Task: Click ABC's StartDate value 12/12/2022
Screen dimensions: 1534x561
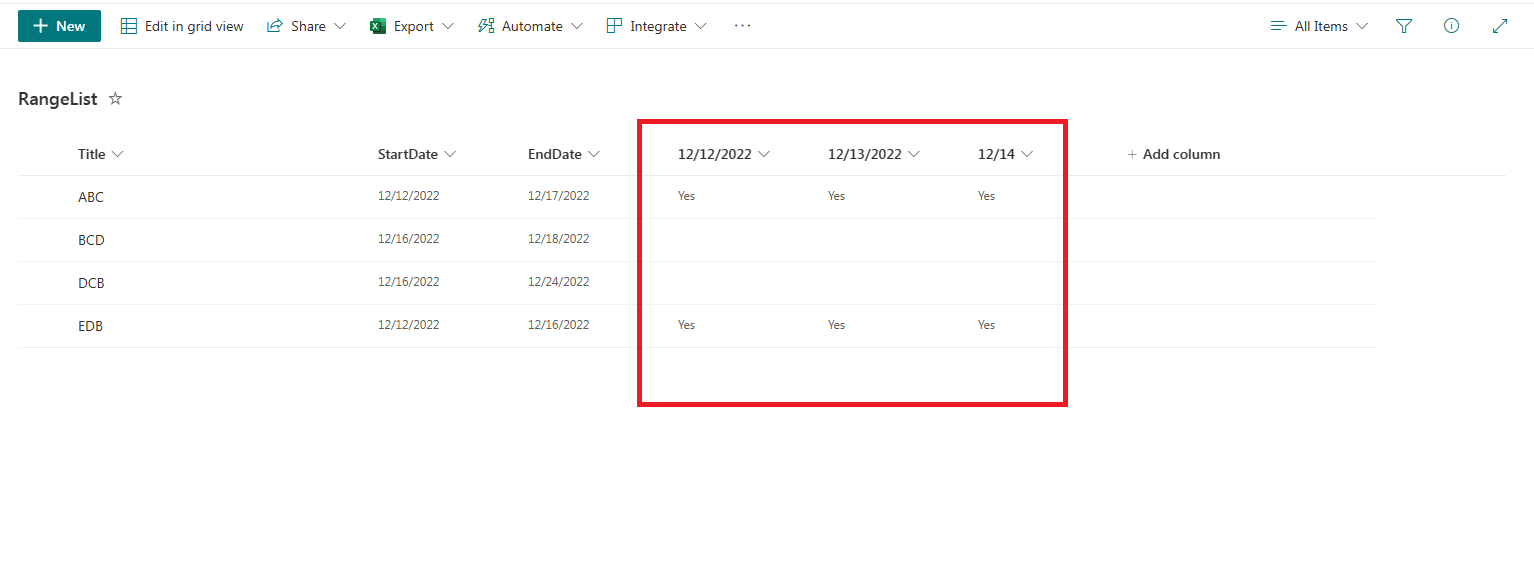Action: 408,196
